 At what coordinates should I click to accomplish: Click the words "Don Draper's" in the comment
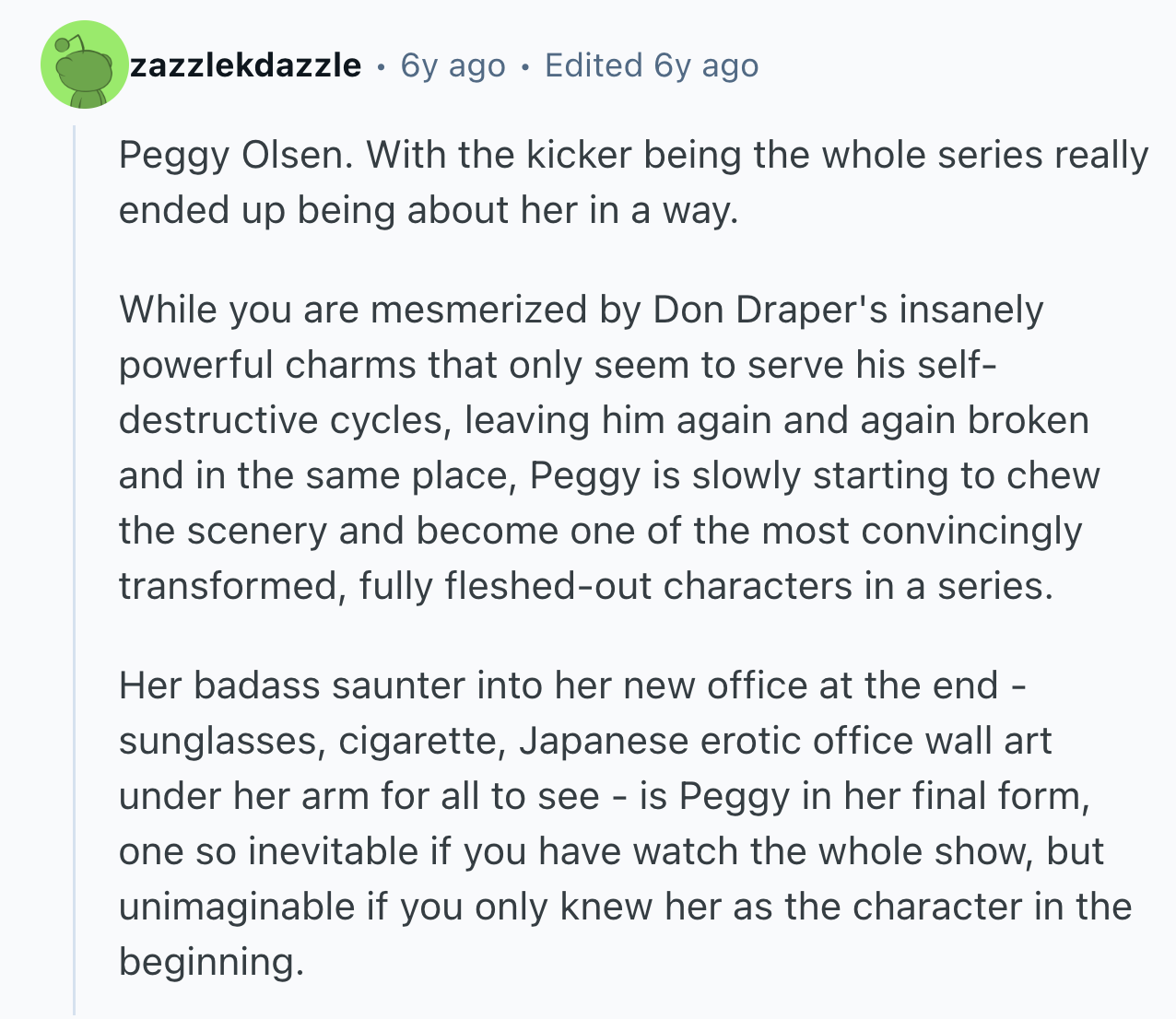pyautogui.click(x=770, y=310)
